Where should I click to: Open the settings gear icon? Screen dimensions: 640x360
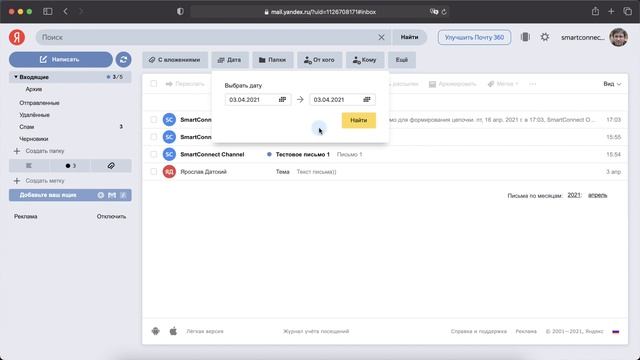(545, 37)
